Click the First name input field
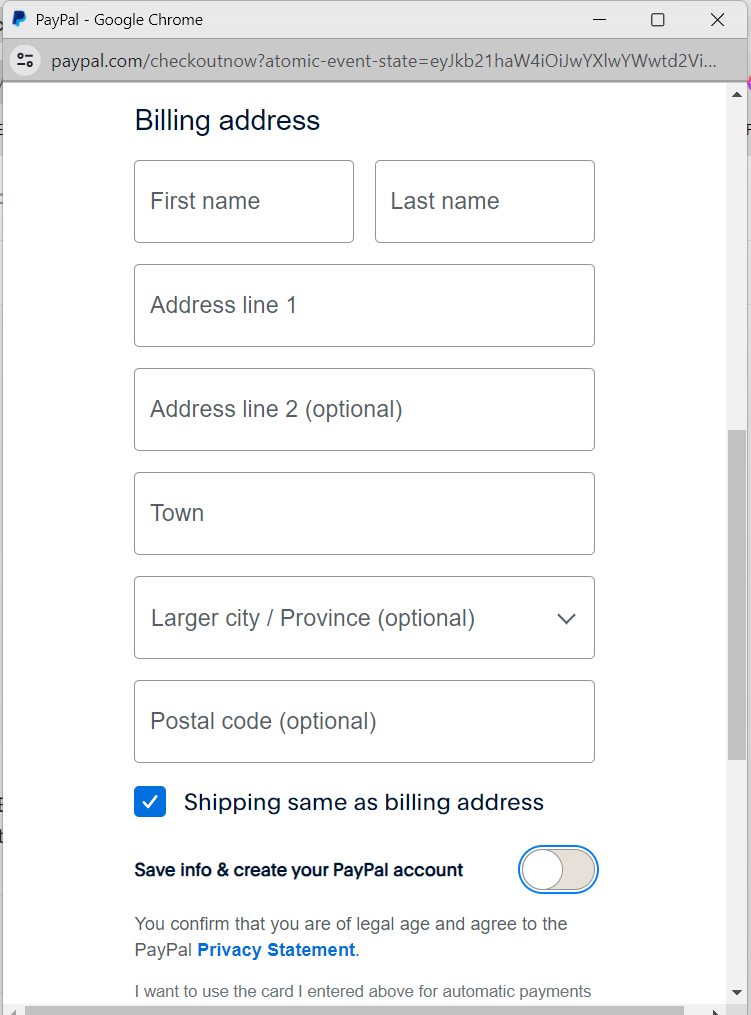 (x=244, y=201)
